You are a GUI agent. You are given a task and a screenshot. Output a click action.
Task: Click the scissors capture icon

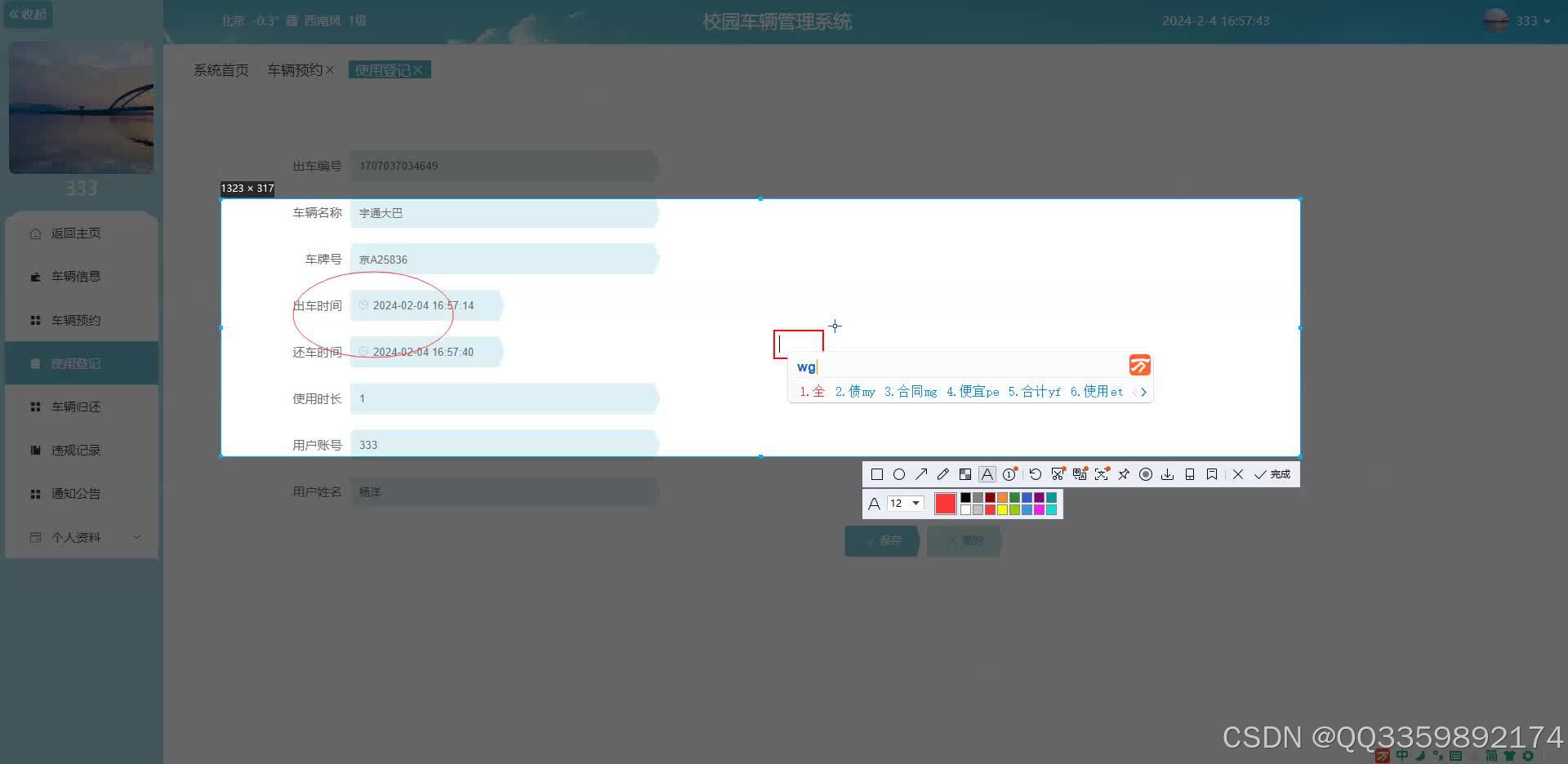pos(1058,474)
